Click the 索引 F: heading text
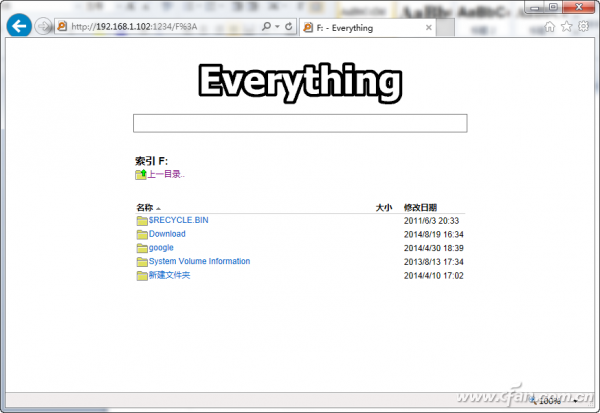The height and width of the screenshot is (413, 600). point(152,161)
